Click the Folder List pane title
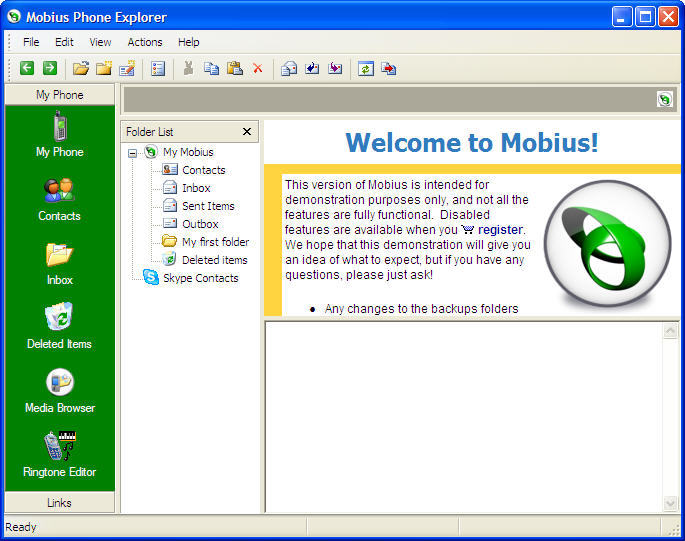Image resolution: width=685 pixels, height=541 pixels. point(149,132)
